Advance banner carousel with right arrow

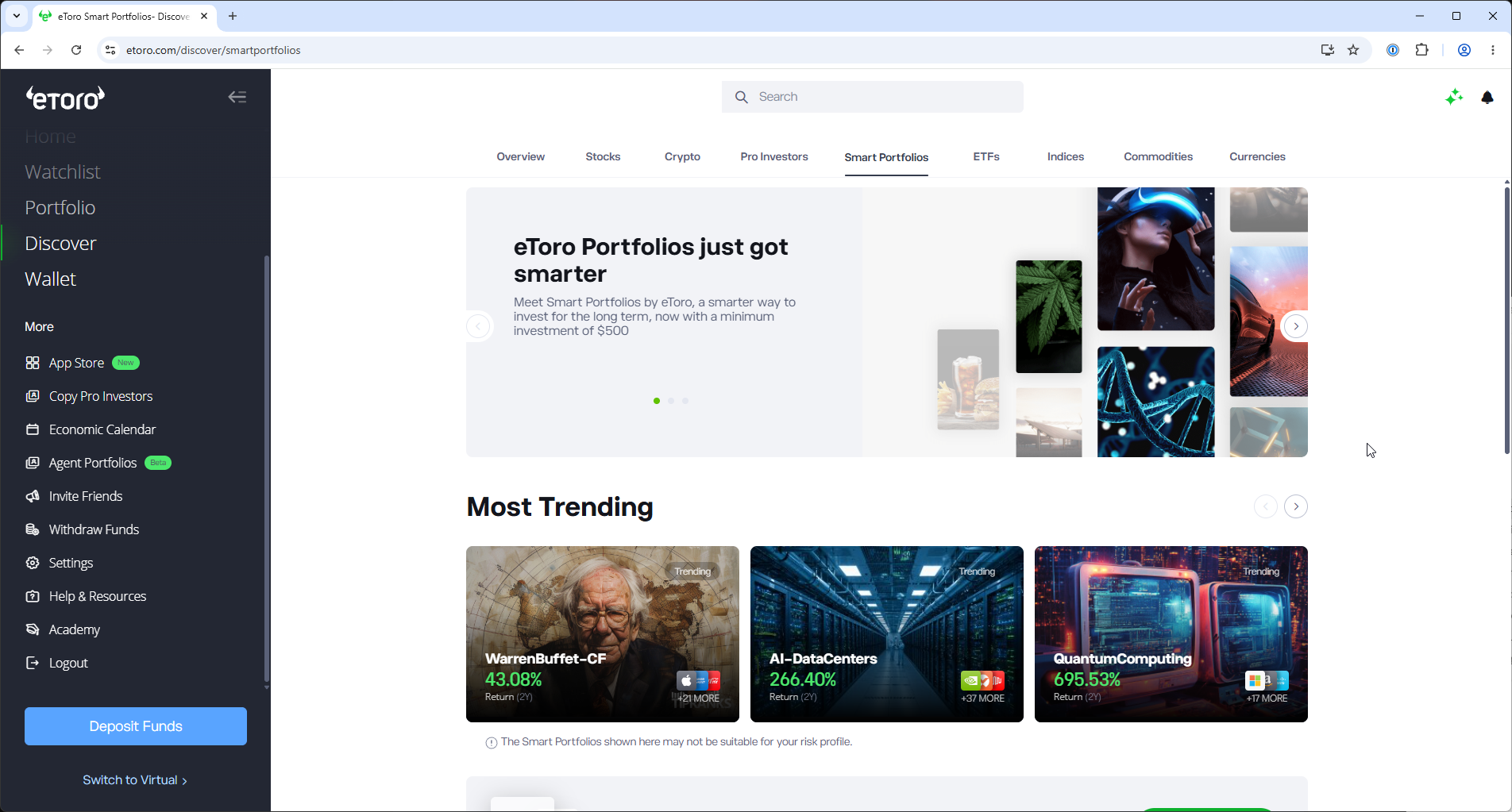click(1296, 326)
